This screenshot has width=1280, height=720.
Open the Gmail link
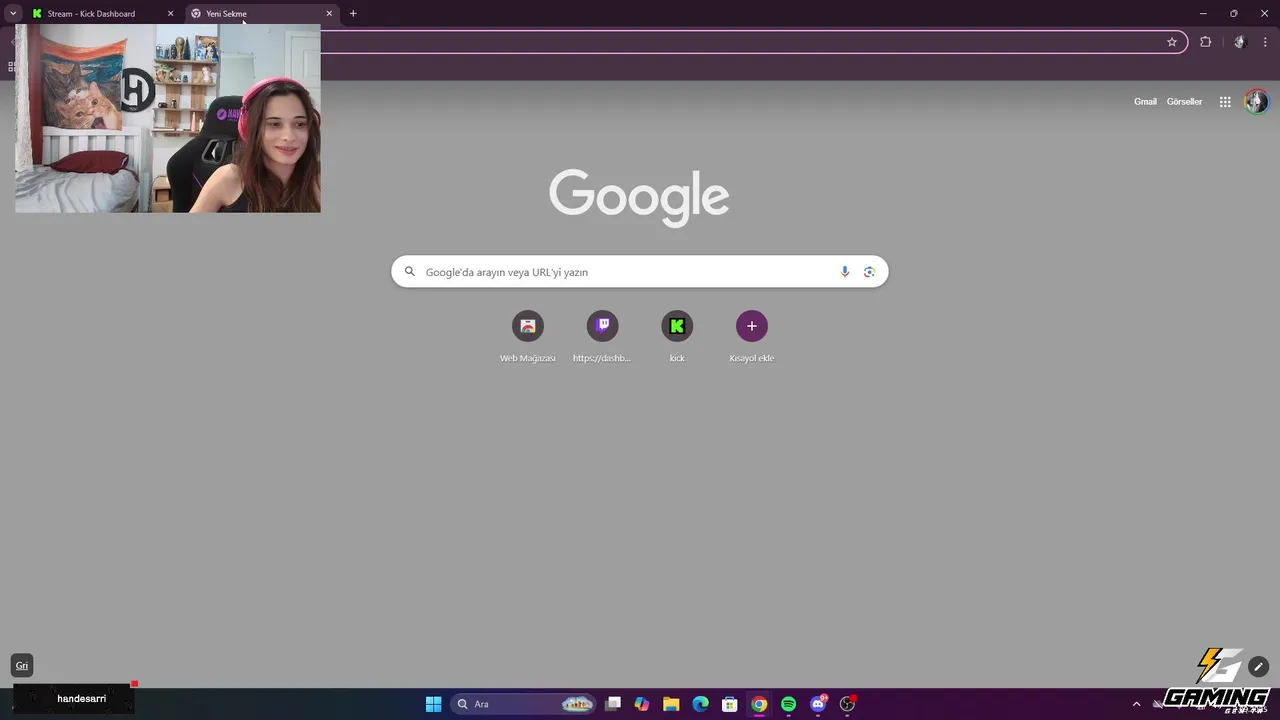pos(1145,102)
